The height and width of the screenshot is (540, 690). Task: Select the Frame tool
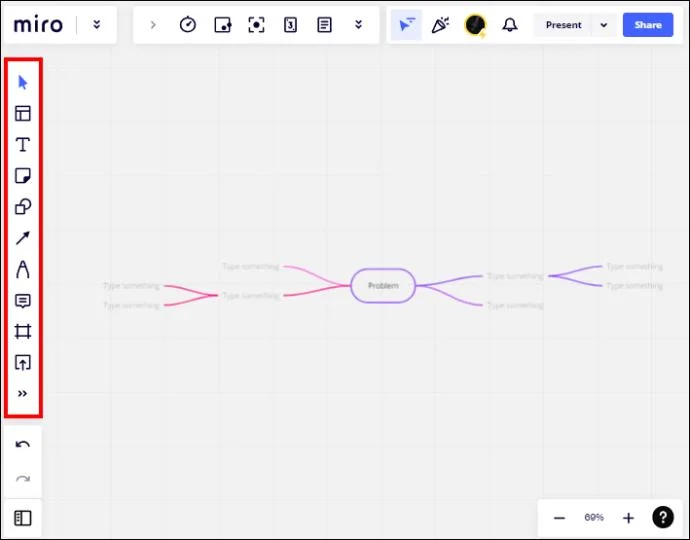pos(23,331)
